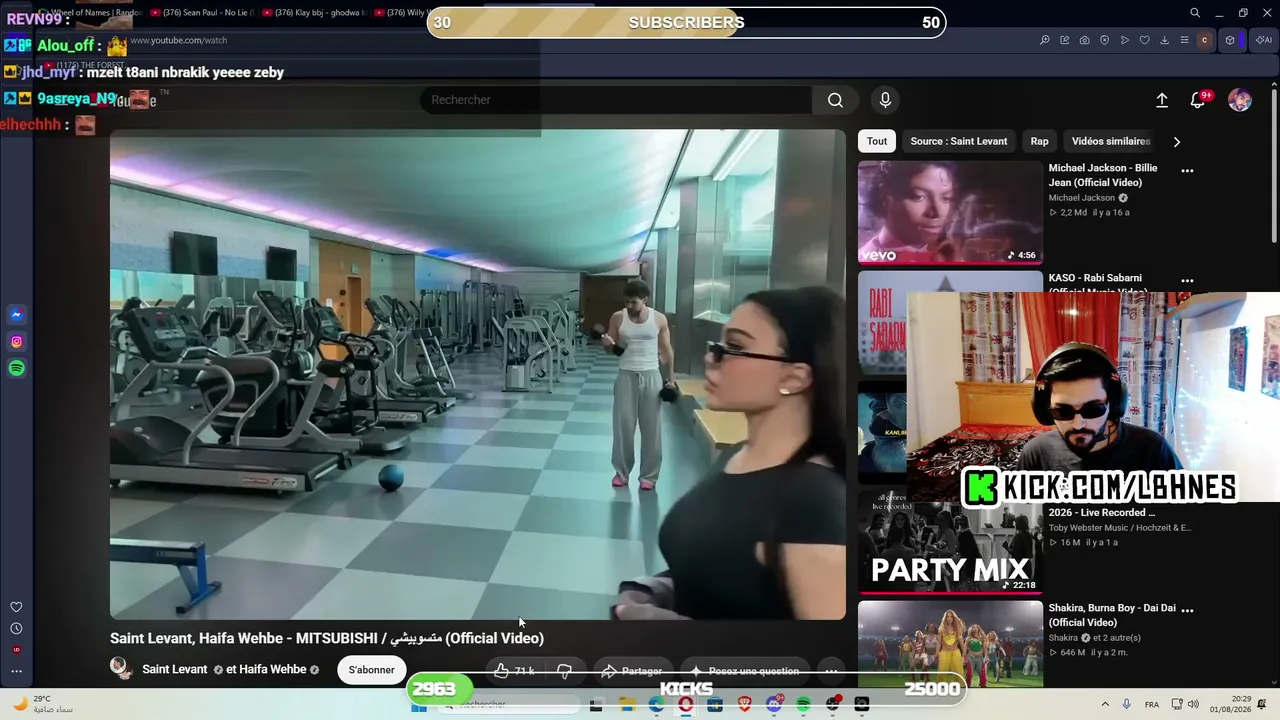Open the Spotify sidebar icon
Screen dimensions: 1280x720
coord(17,369)
